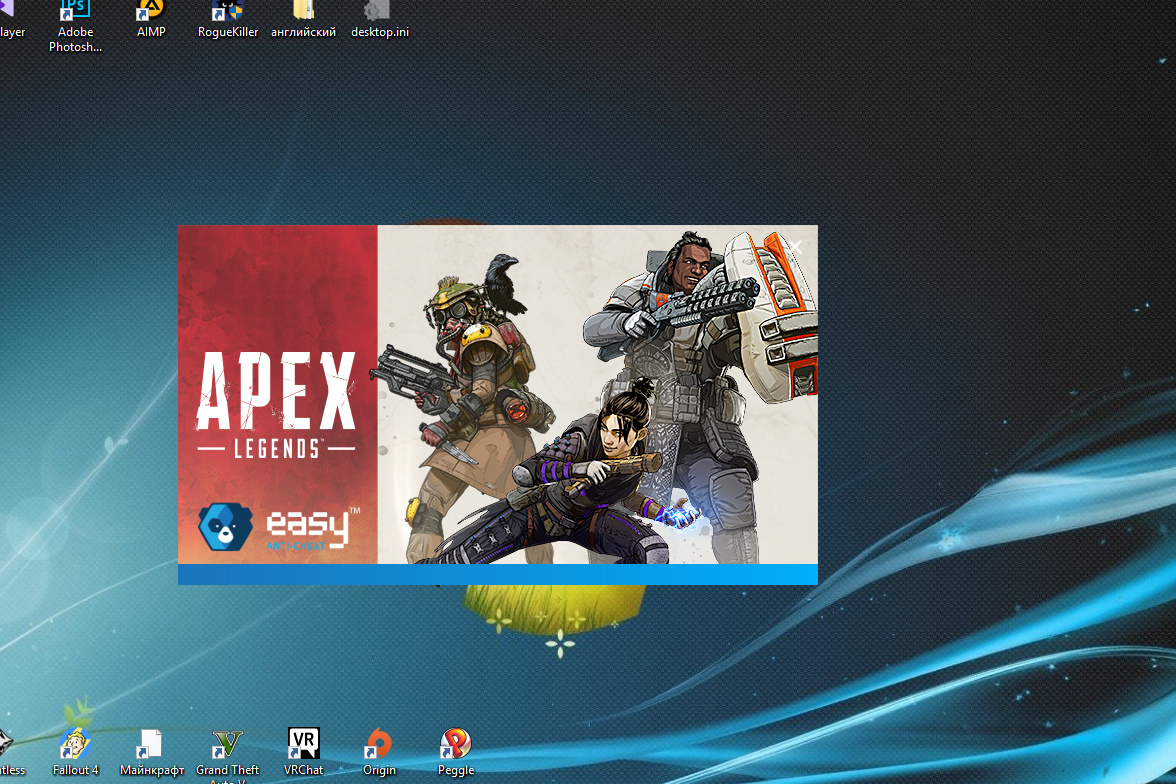Open the Майнкрафт desktop file
1176x784 pixels.
click(x=152, y=752)
